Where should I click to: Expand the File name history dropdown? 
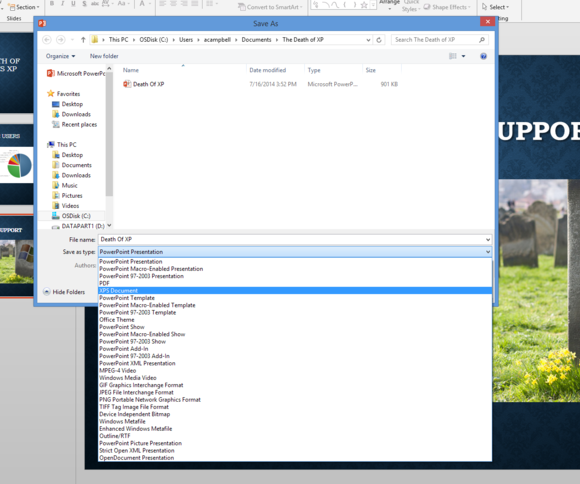coord(488,240)
